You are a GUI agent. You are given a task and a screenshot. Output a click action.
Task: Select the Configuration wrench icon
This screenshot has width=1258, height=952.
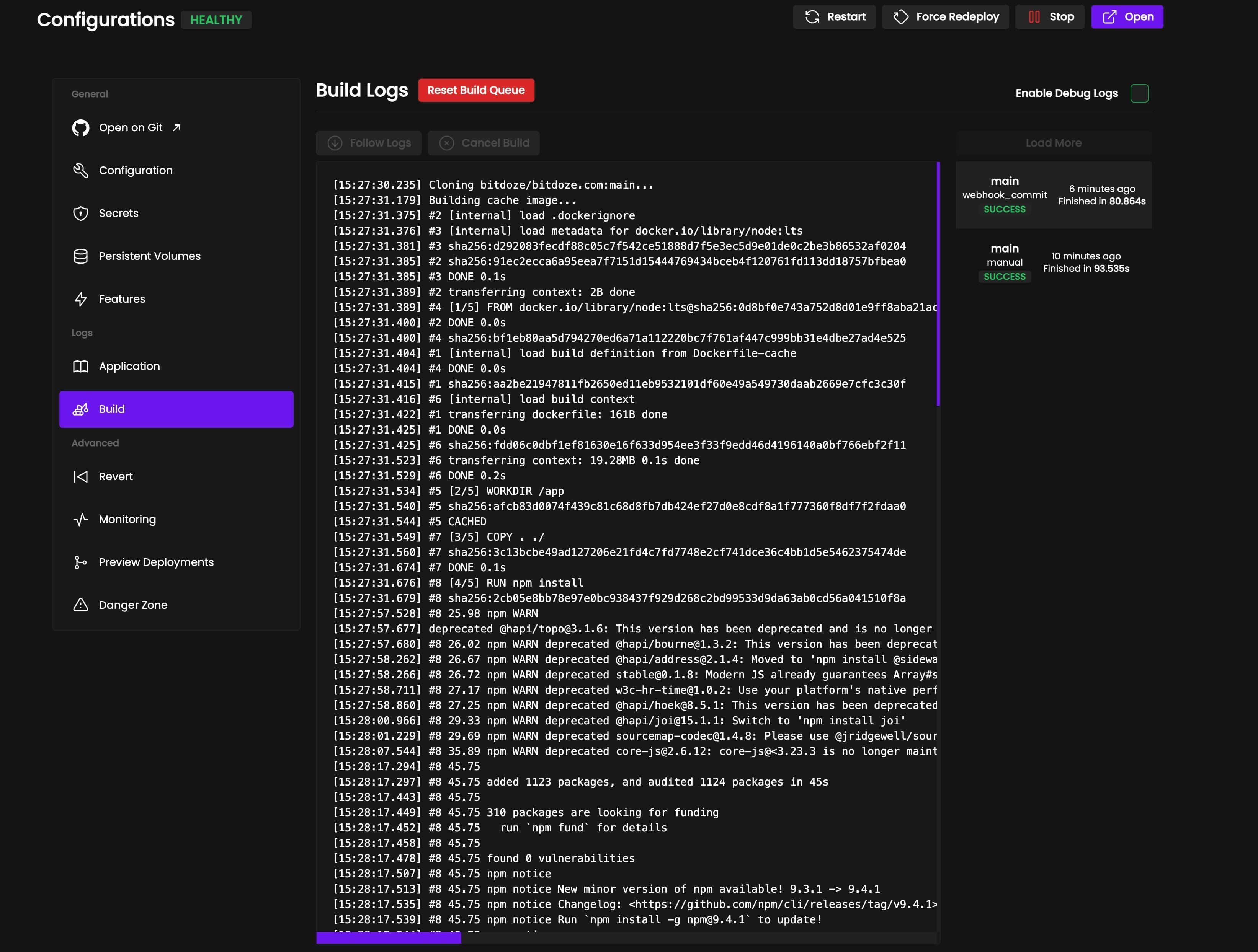[81, 170]
